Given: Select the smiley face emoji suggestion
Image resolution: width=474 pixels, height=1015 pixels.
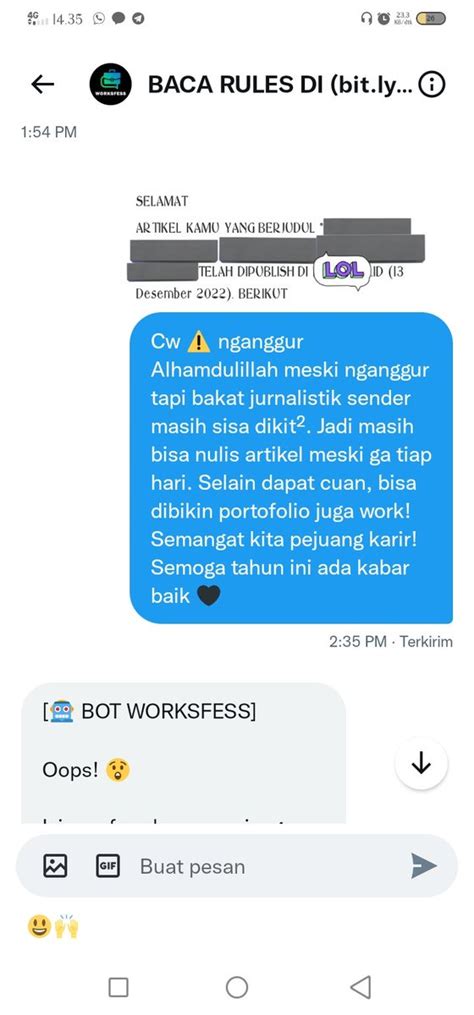Looking at the screenshot, I should click(39, 928).
